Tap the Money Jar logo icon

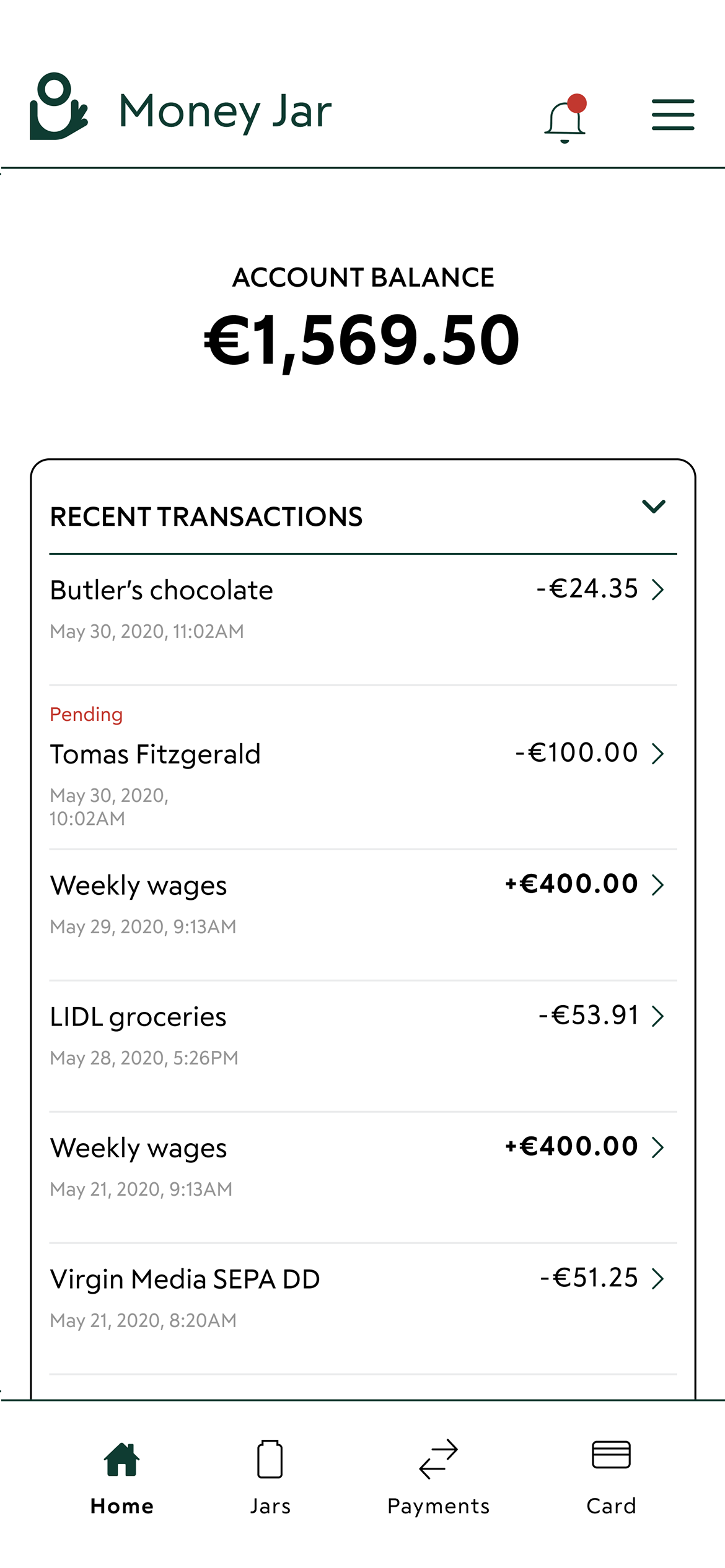pyautogui.click(x=58, y=107)
